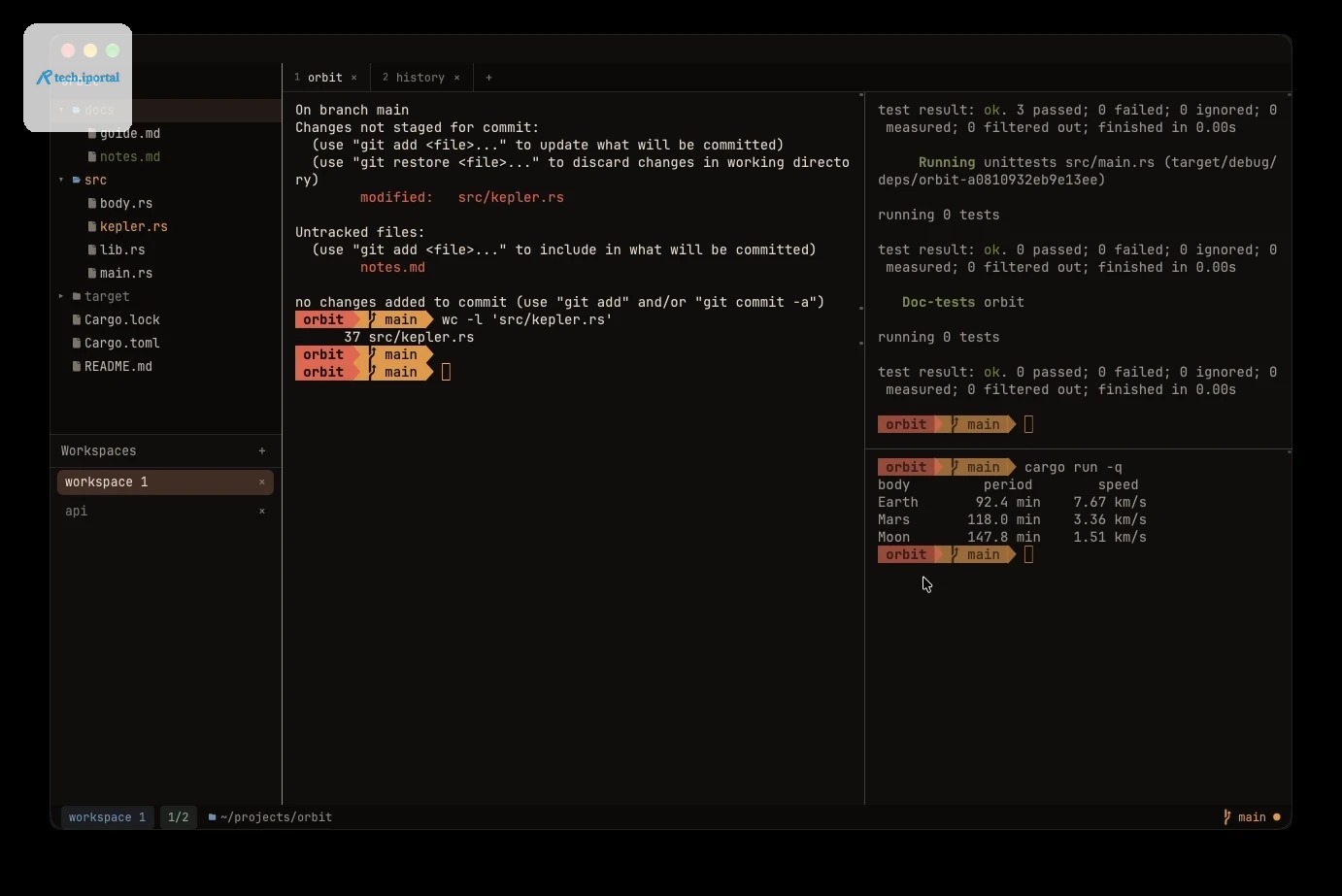Image resolution: width=1342 pixels, height=896 pixels.
Task: Close the history tab
Action: [x=456, y=78]
